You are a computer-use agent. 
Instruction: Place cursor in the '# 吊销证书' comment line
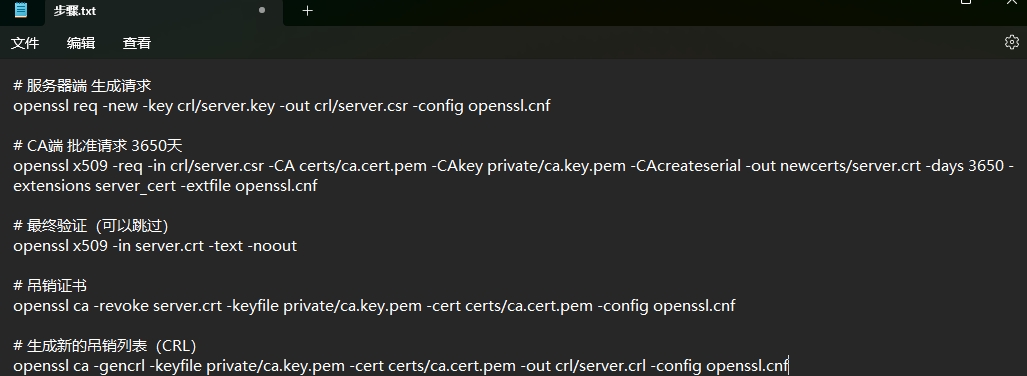50,286
